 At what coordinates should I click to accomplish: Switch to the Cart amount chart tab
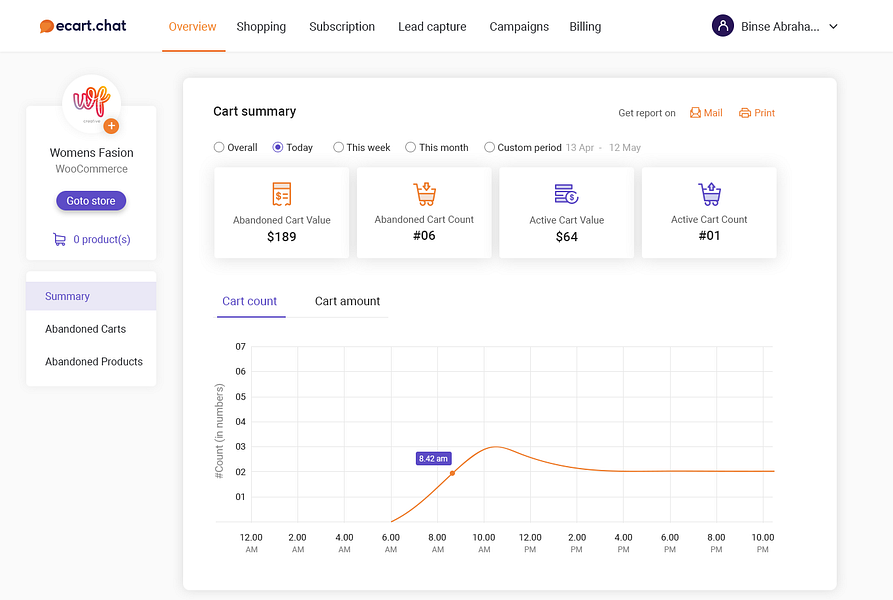(x=347, y=301)
